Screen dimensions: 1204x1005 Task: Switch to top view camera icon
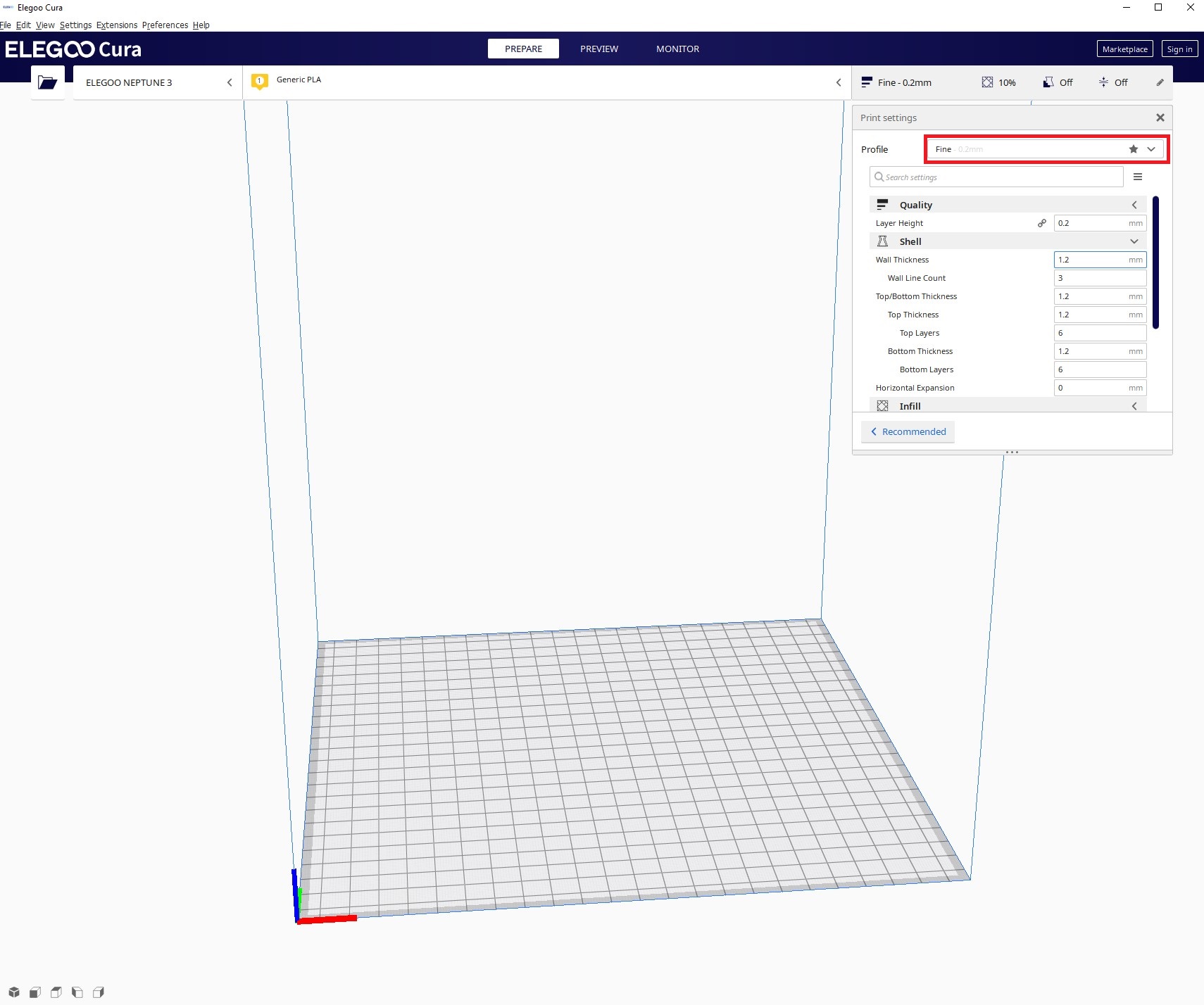click(x=56, y=992)
